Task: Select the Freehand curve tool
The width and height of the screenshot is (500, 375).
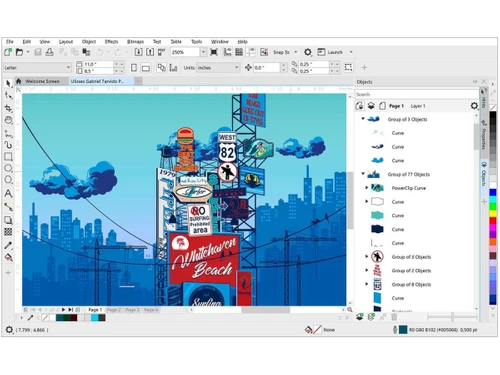Action: click(x=8, y=133)
